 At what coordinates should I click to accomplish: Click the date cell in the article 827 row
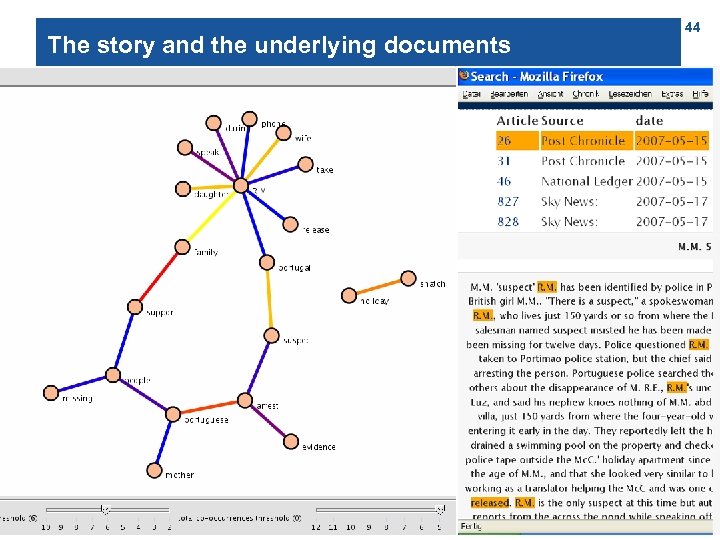pos(671,201)
